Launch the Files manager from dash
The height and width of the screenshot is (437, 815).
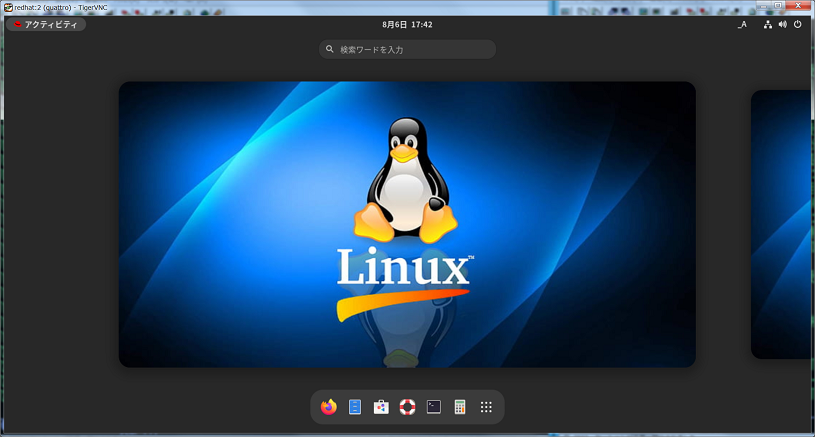click(355, 407)
